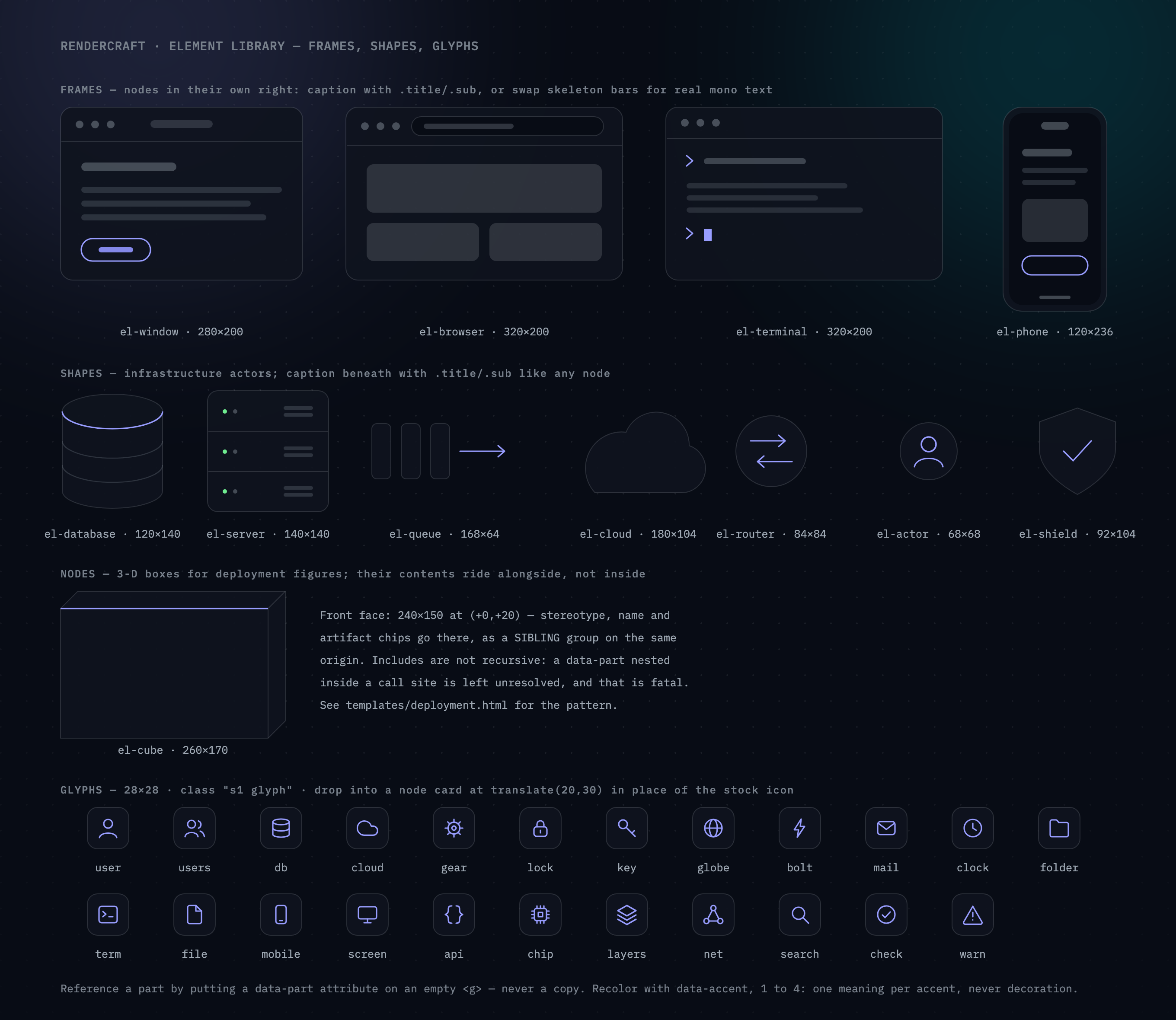Choose the chip glyph icon
Viewport: 1176px width, 1020px height.
[x=540, y=915]
